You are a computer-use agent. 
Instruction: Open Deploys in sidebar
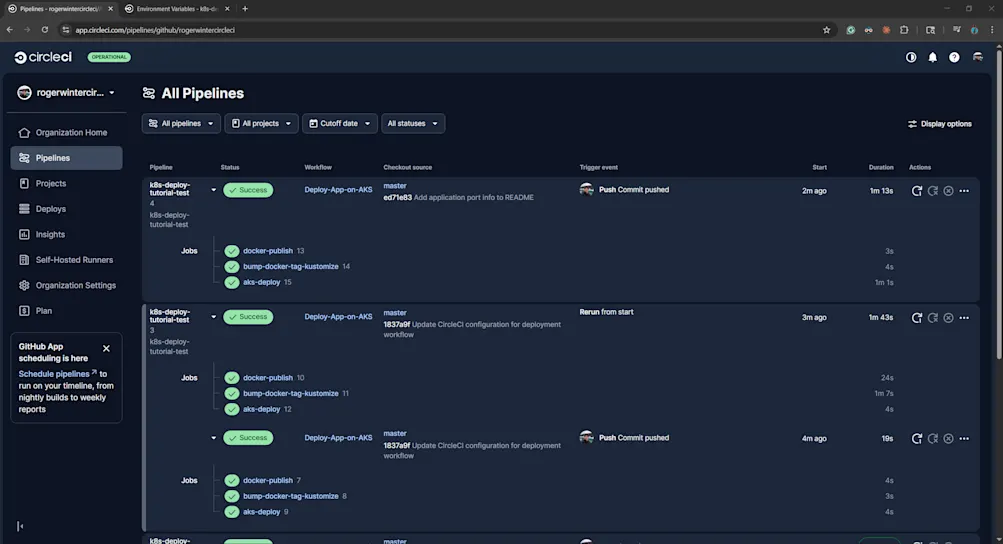point(67,209)
